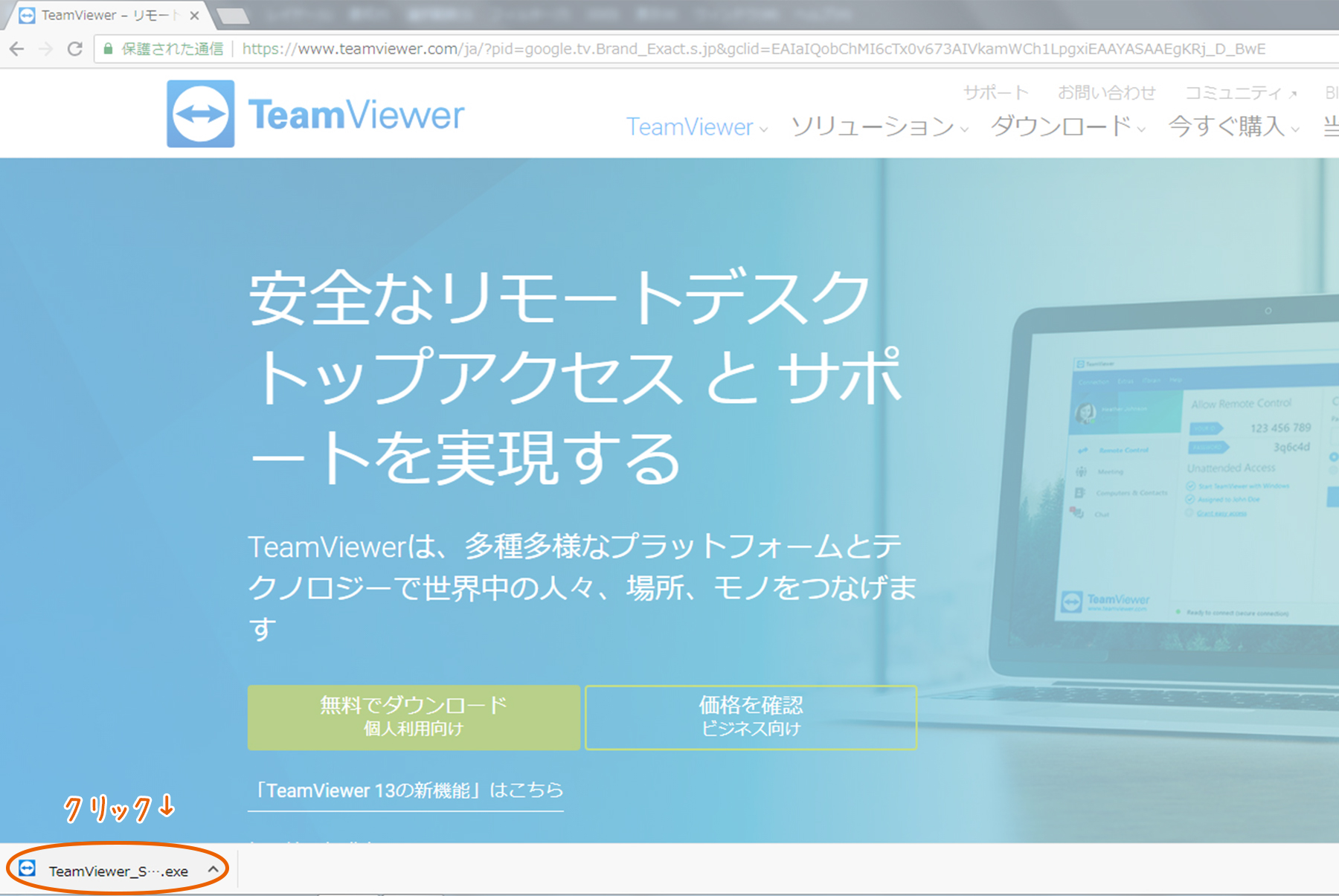
Task: Click the 無料でダウンロード green button
Action: pyautogui.click(x=414, y=718)
